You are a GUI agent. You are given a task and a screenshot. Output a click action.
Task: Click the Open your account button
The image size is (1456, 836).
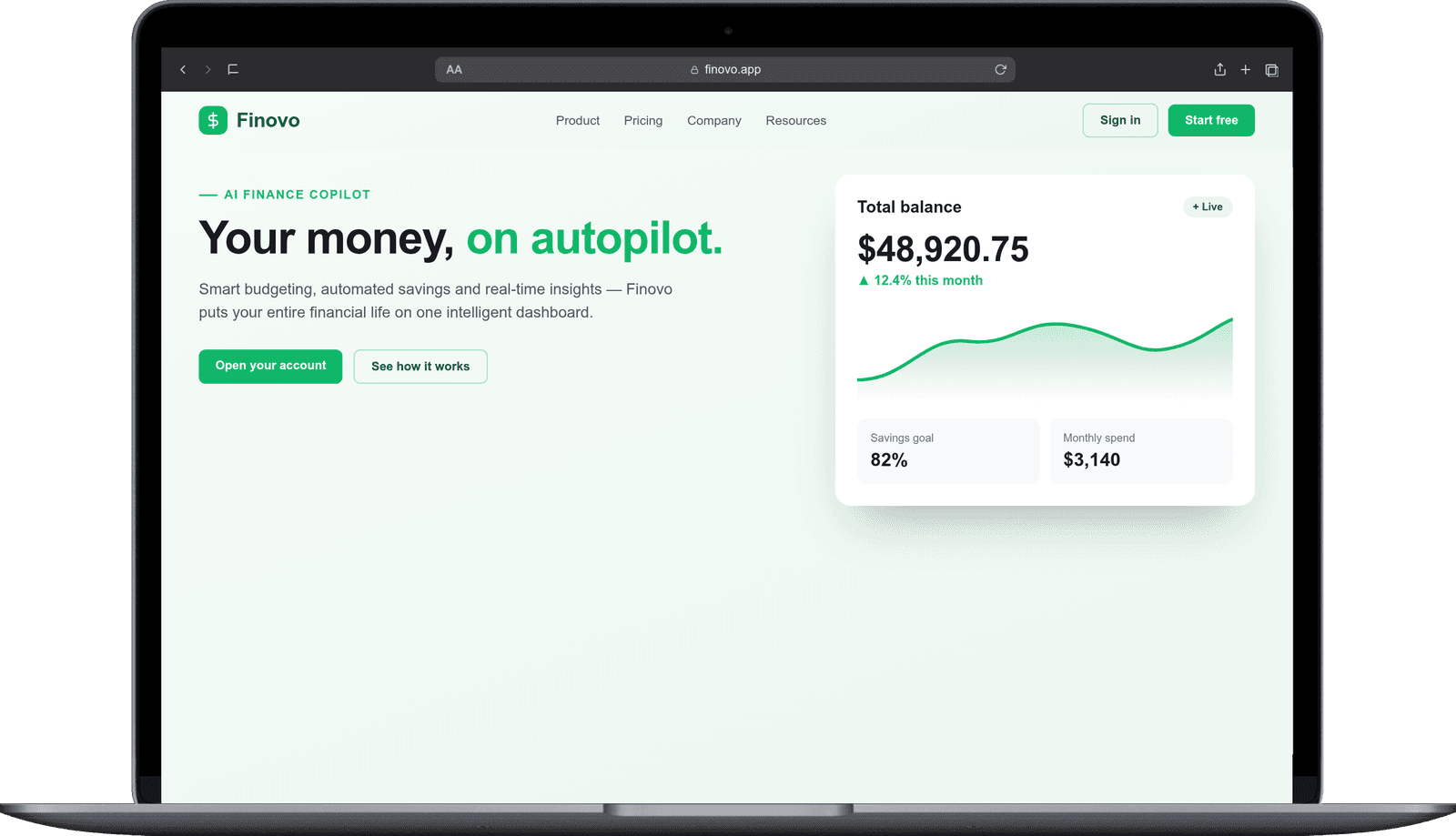coord(270,366)
